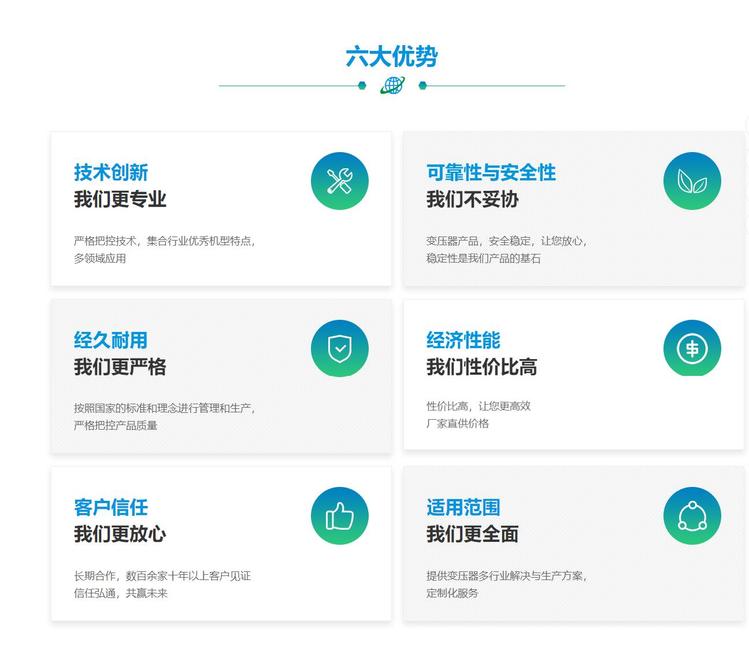Open the 客户信任 heading
Image resolution: width=749 pixels, height=661 pixels.
click(x=111, y=507)
